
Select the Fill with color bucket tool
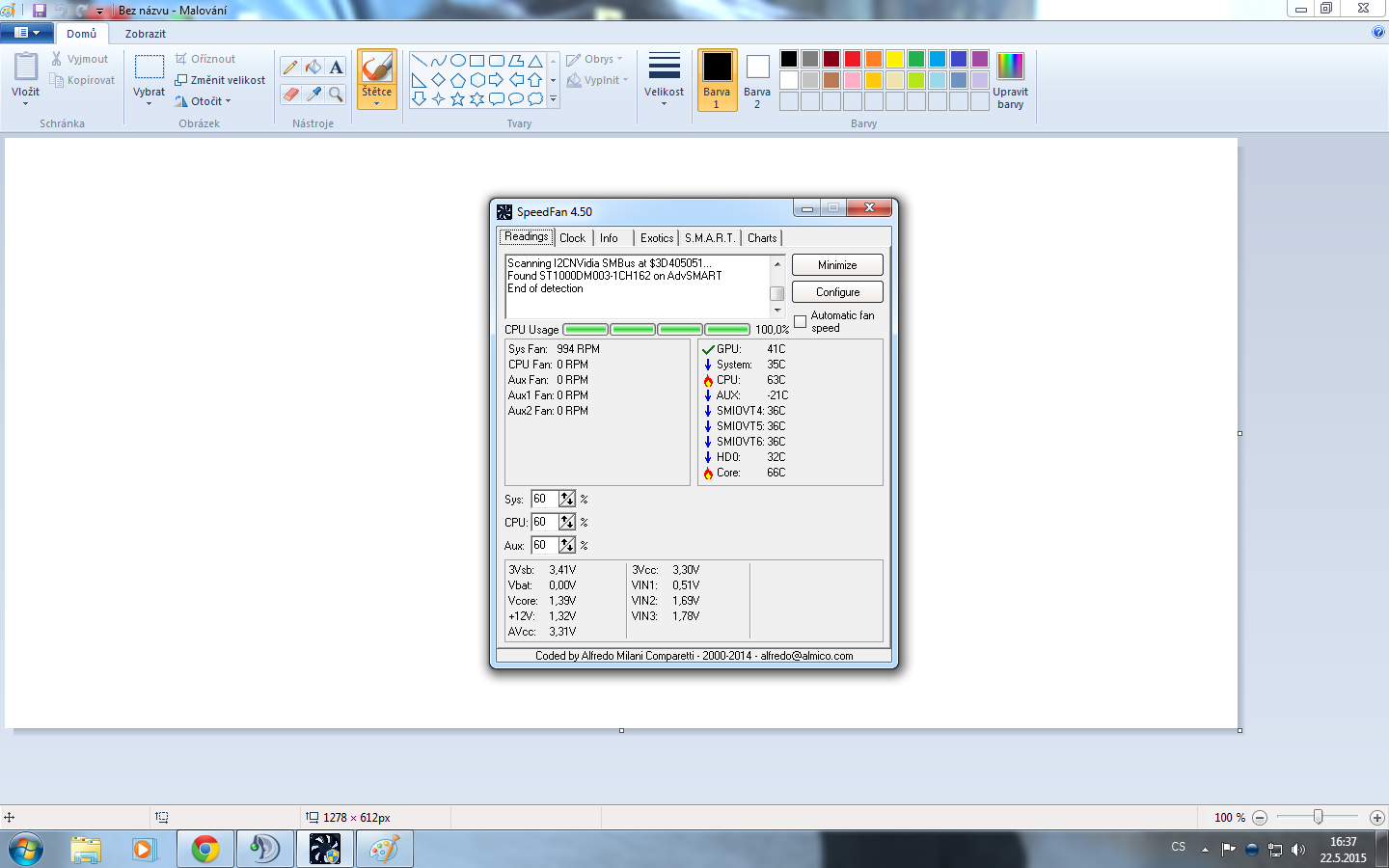[x=313, y=68]
